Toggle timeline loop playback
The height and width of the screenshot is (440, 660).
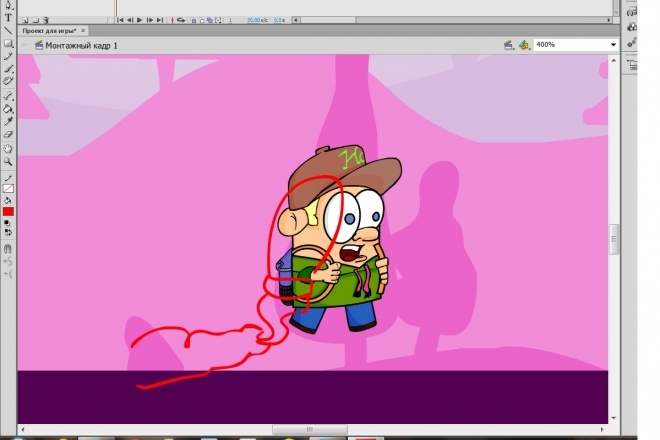pos(181,20)
